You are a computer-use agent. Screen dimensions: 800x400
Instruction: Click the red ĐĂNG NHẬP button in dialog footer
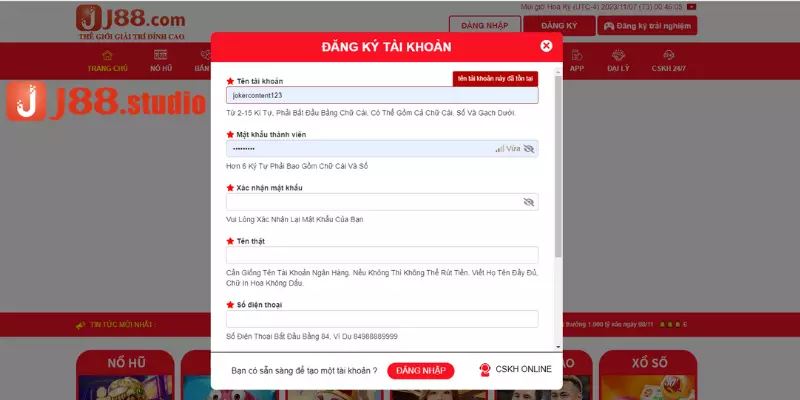pos(420,371)
